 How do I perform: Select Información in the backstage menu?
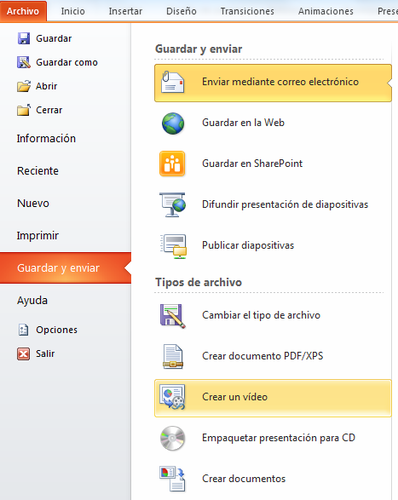coord(46,138)
